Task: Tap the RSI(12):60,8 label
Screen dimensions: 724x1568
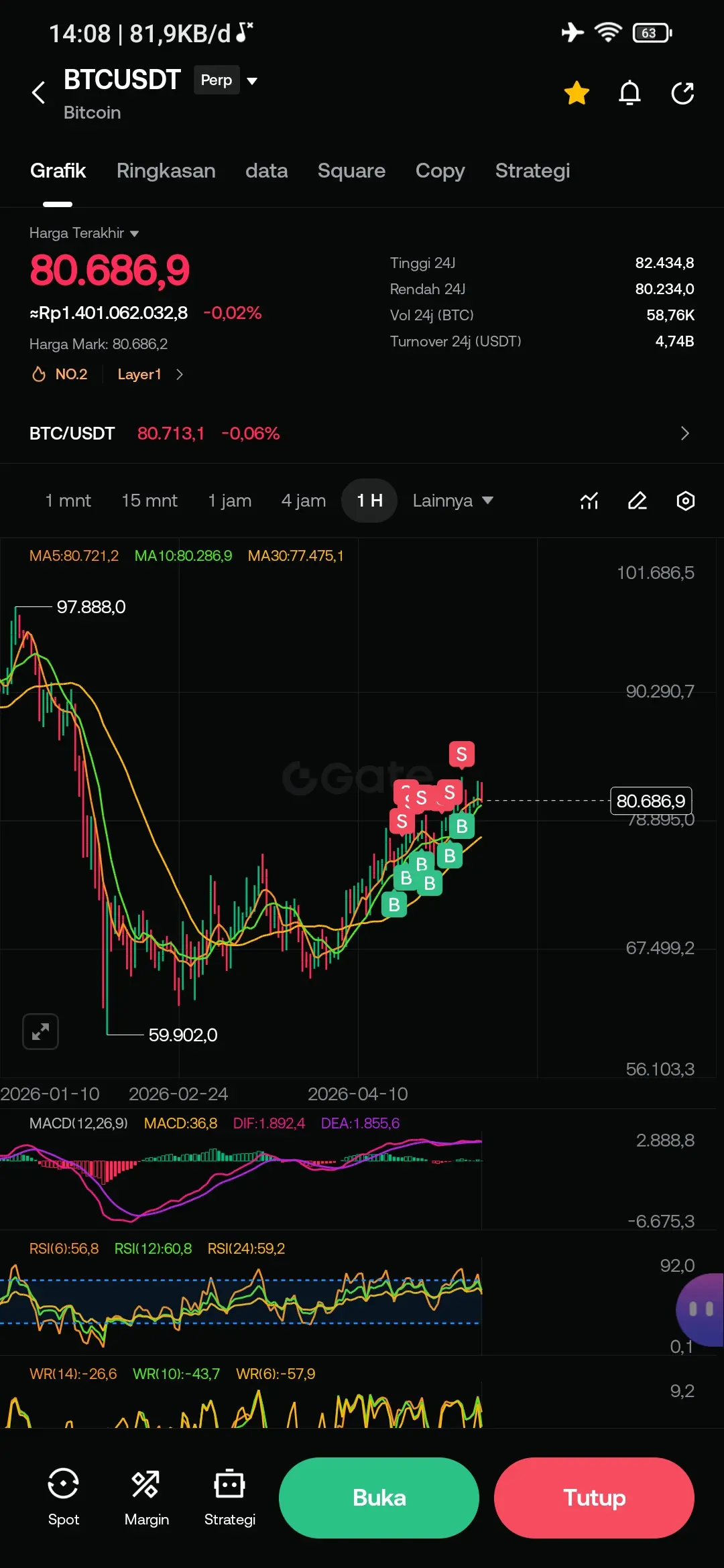Action: pos(153,1248)
